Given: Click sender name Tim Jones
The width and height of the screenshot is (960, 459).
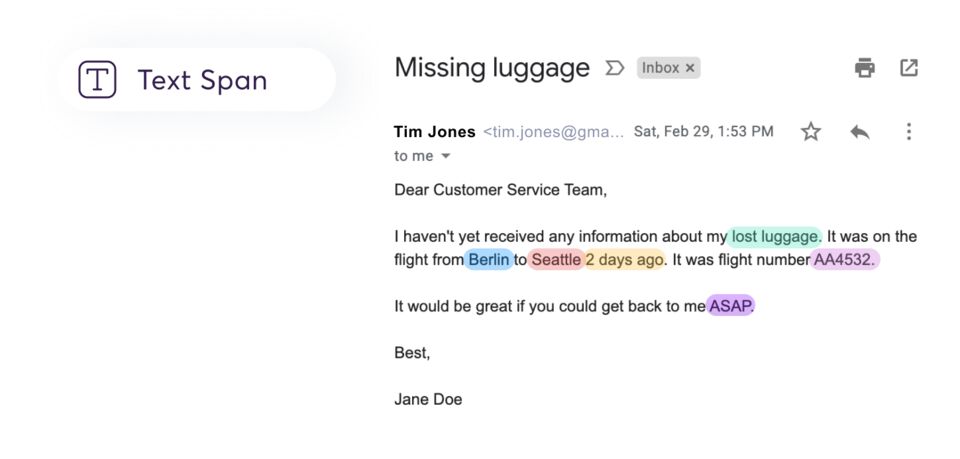Looking at the screenshot, I should coord(435,132).
